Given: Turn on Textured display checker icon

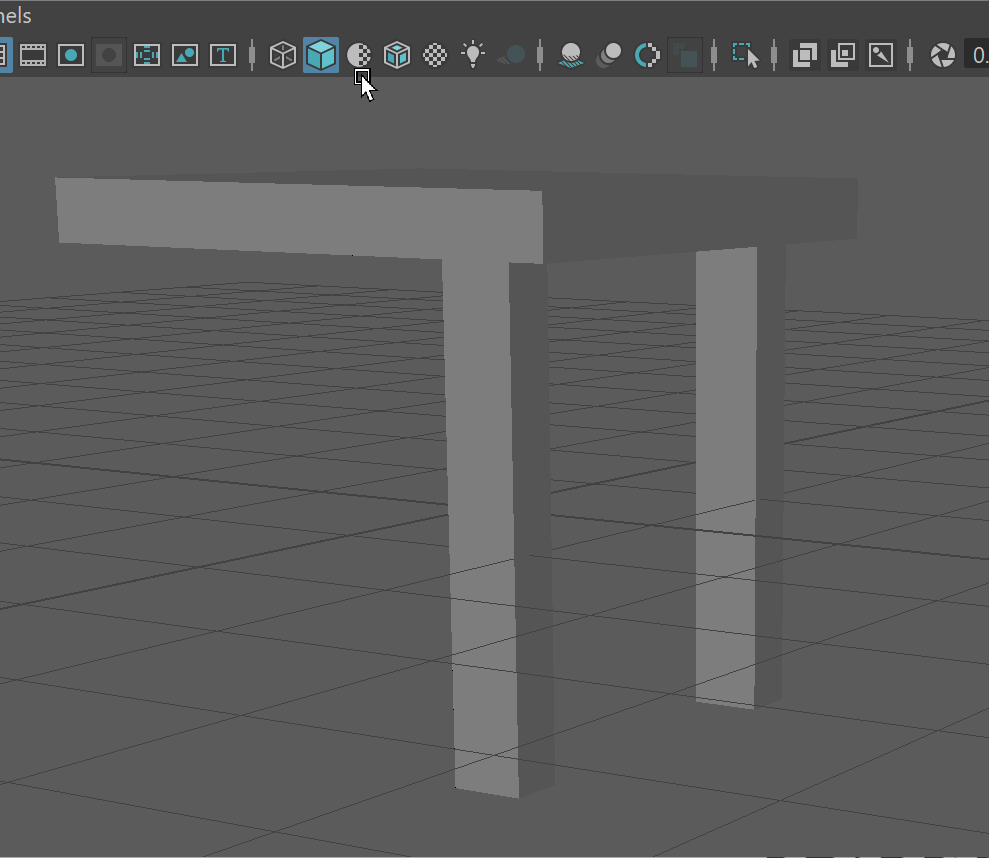Looking at the screenshot, I should tap(435, 55).
